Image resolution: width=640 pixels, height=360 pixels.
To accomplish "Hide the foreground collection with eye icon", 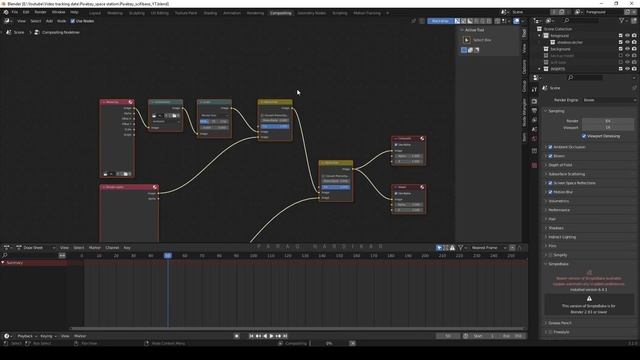I will pyautogui.click(x=627, y=36).
